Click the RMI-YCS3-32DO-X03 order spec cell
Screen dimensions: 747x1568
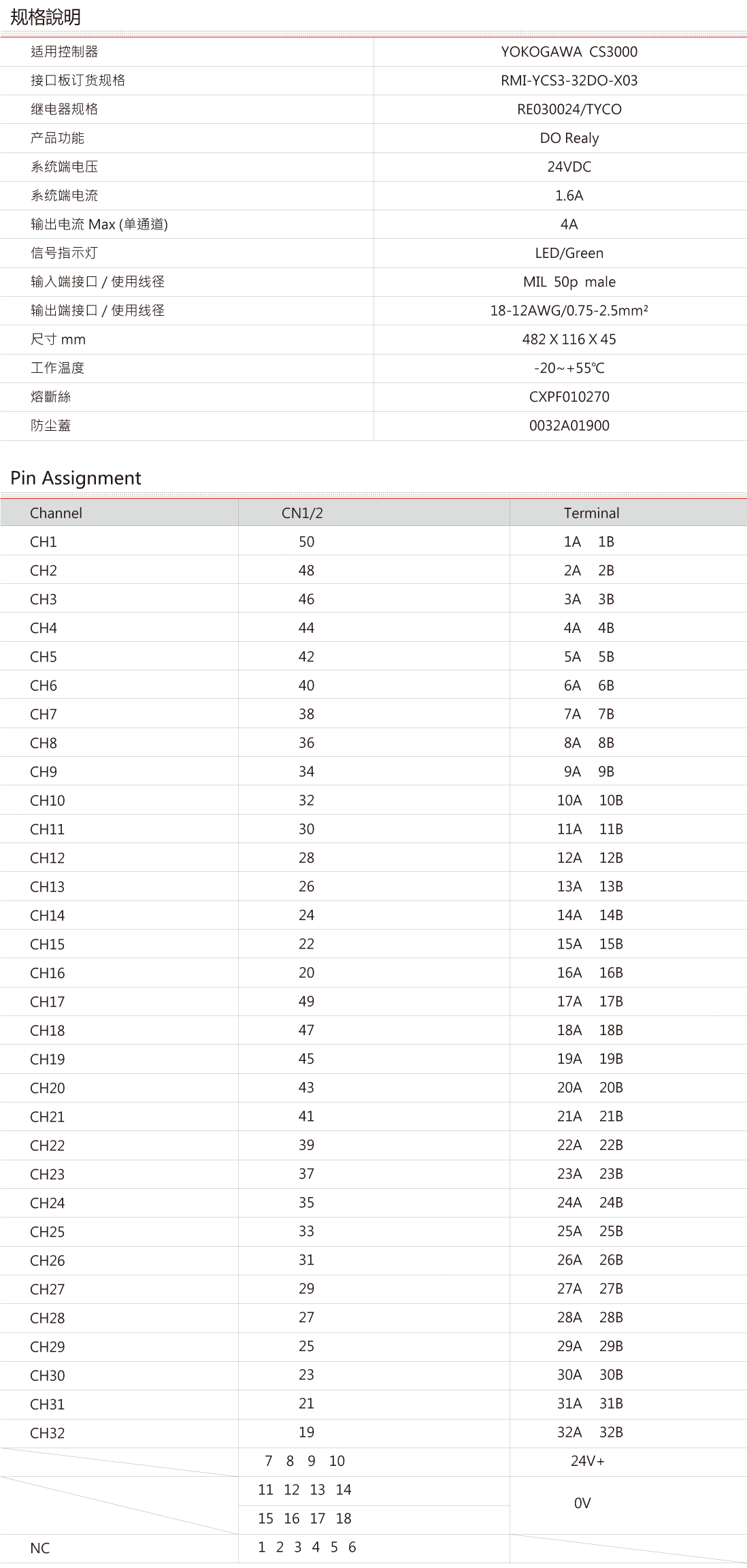point(569,80)
